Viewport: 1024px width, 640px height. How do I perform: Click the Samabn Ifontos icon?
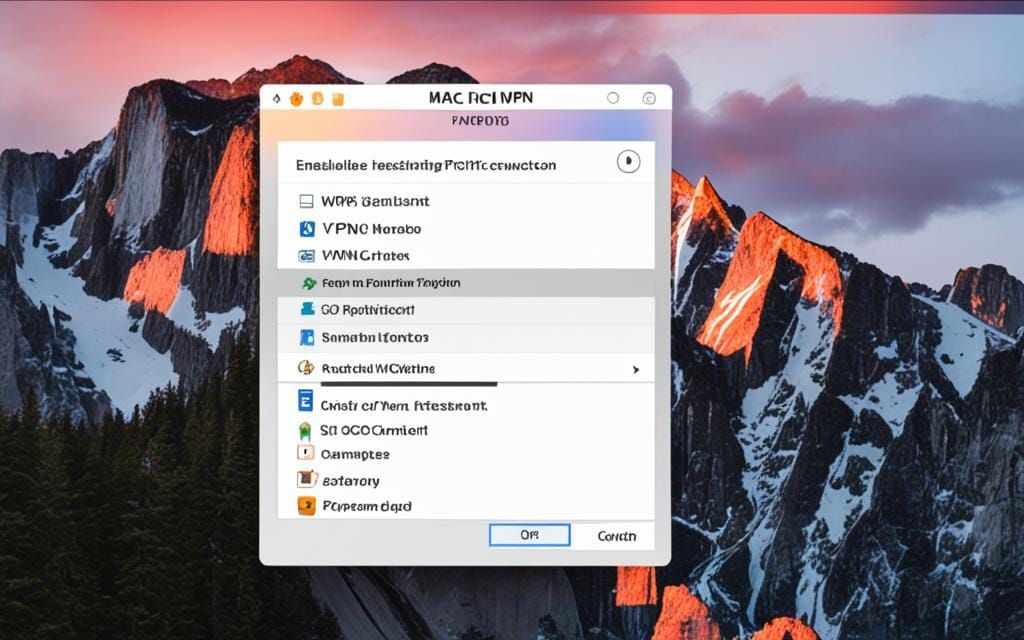308,337
